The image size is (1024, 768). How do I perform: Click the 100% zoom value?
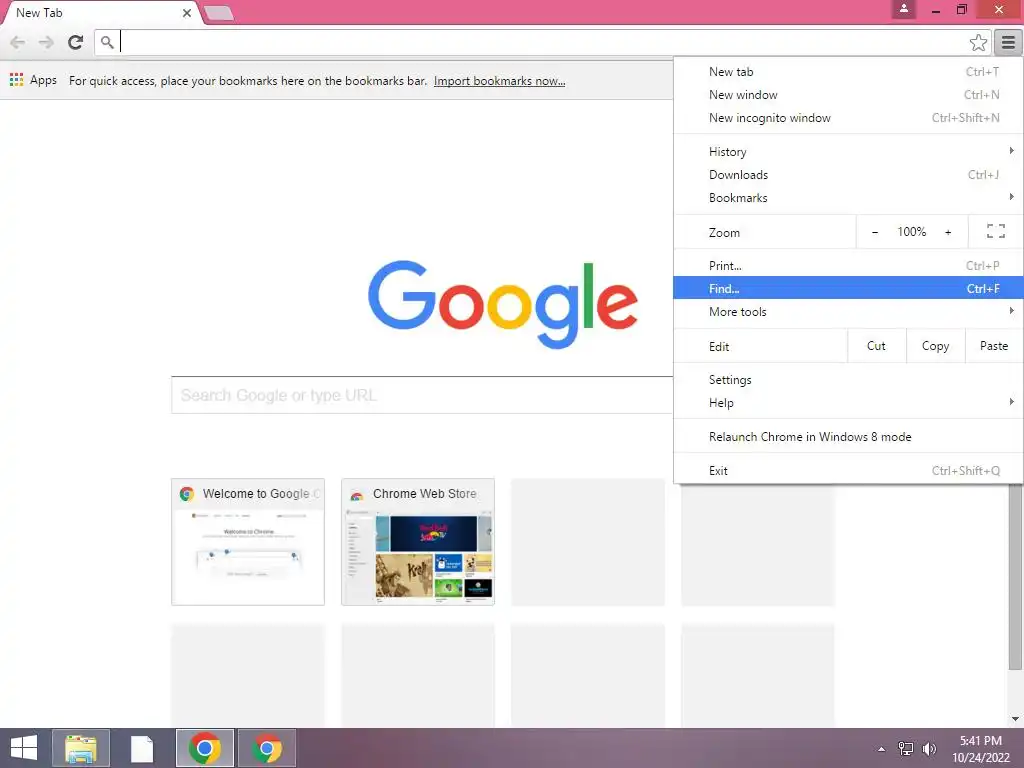coord(911,232)
